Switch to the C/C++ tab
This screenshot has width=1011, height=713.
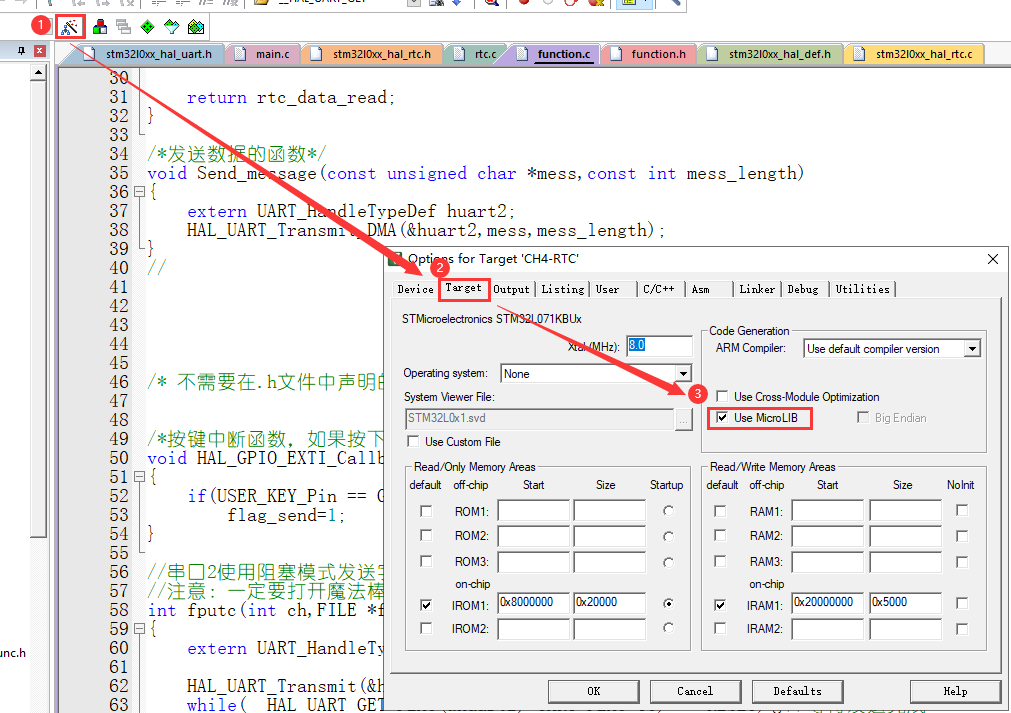pos(659,289)
